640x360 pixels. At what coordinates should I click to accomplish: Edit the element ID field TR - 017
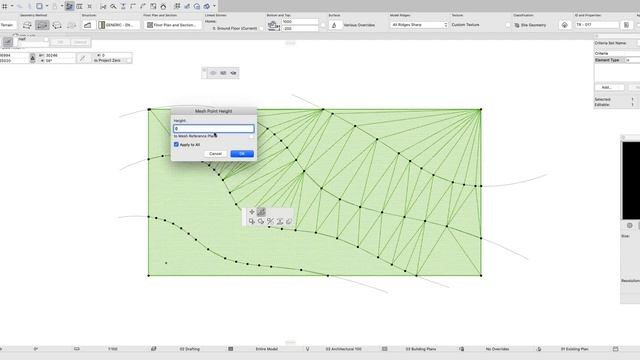[x=597, y=25]
